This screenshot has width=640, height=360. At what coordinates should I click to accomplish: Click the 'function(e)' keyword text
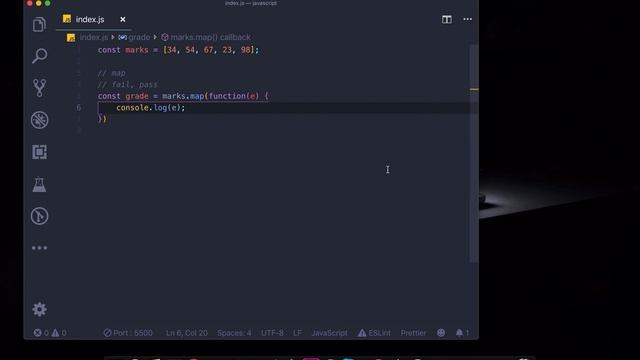tap(233, 96)
